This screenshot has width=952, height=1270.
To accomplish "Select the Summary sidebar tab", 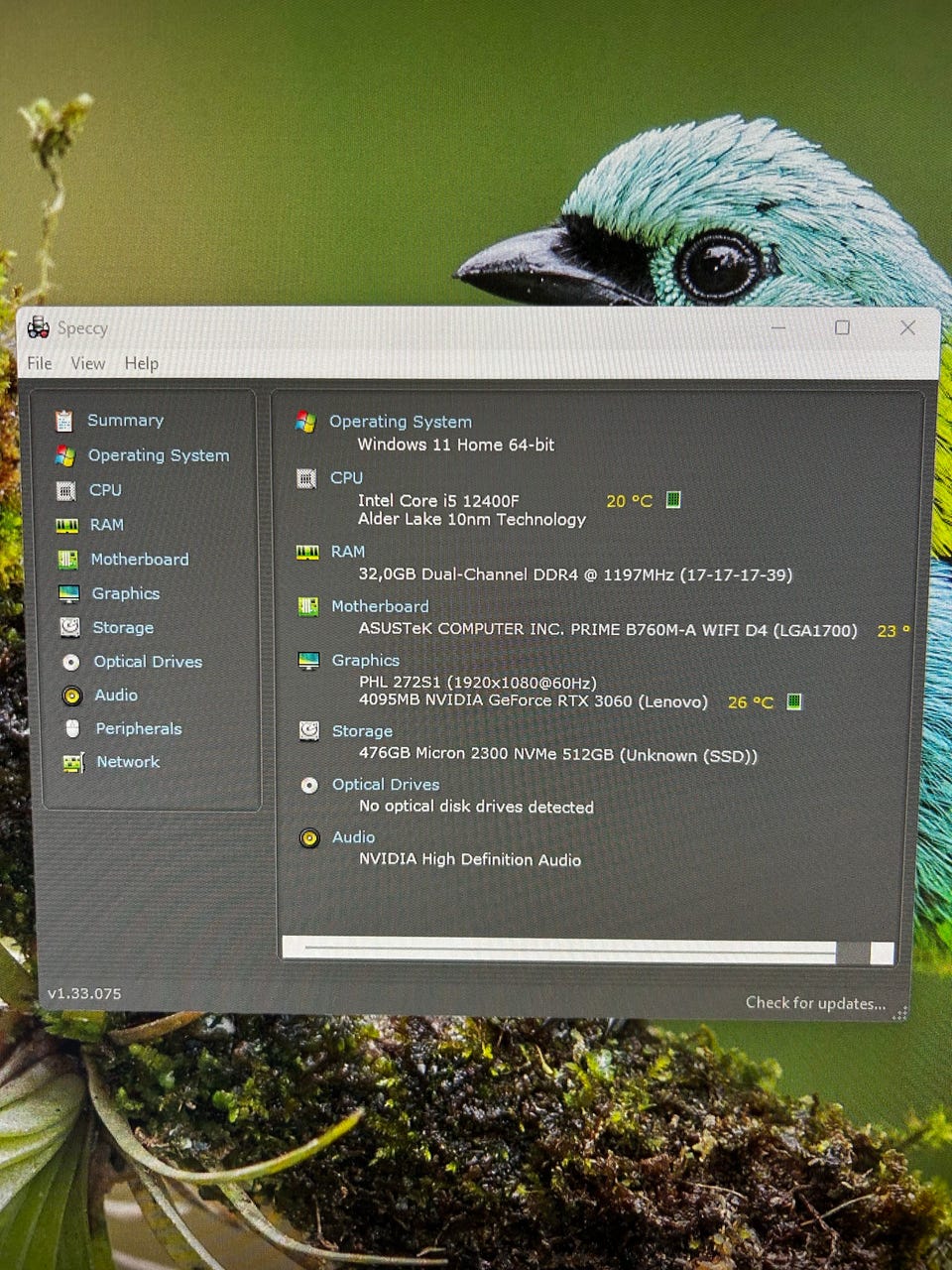I will coord(125,420).
